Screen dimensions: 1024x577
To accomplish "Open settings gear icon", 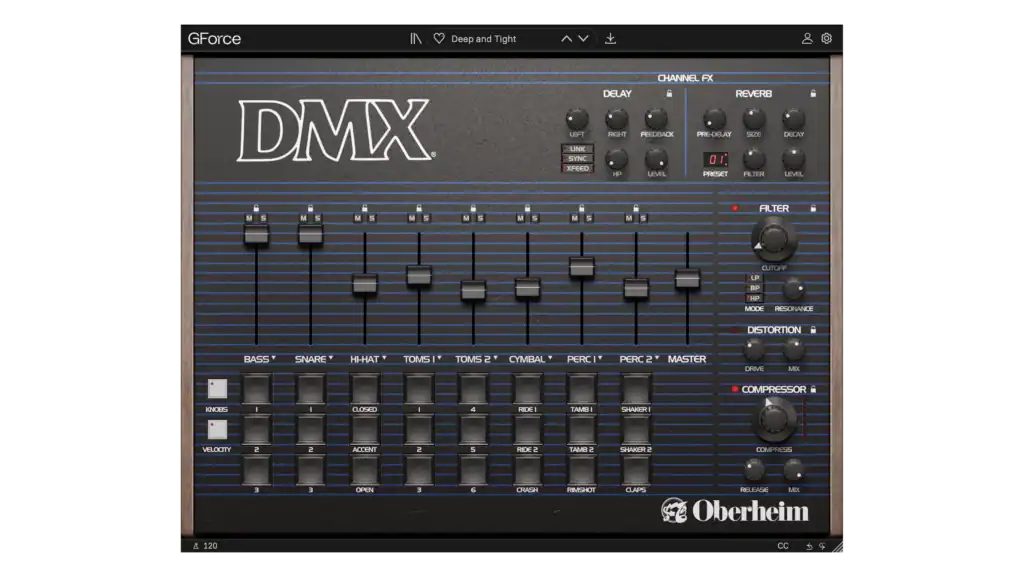I will [x=827, y=39].
